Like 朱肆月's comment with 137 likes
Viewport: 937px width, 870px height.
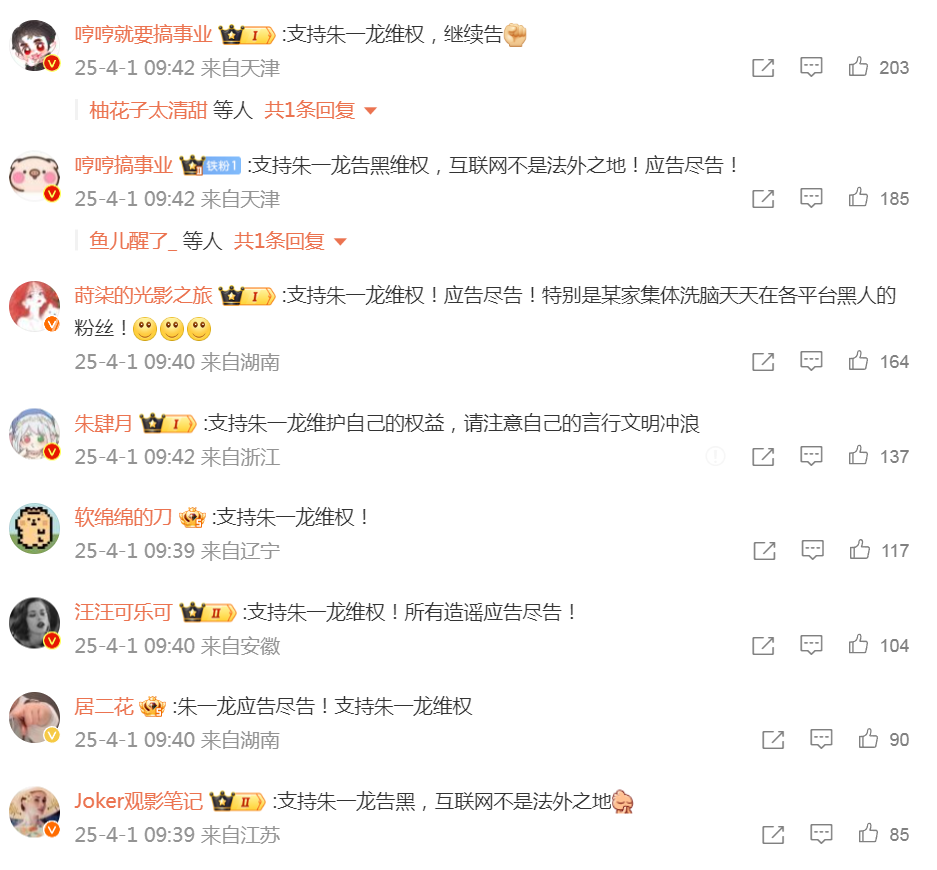coord(858,455)
